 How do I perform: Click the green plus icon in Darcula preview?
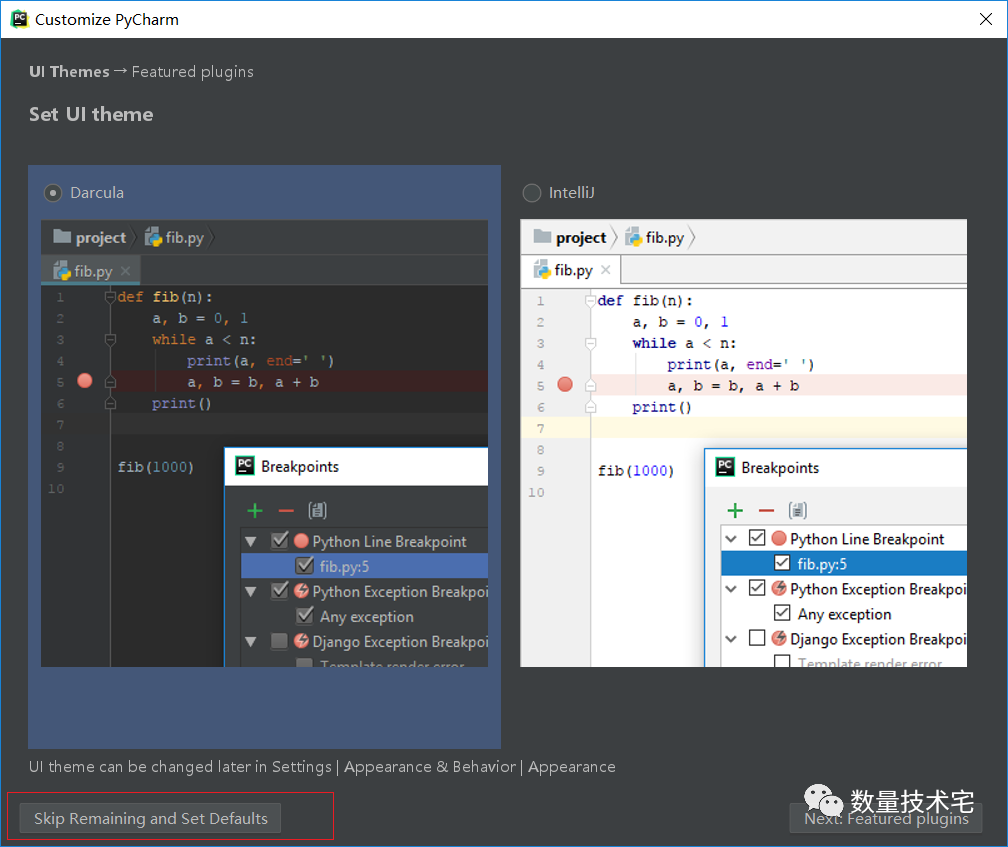click(x=255, y=511)
